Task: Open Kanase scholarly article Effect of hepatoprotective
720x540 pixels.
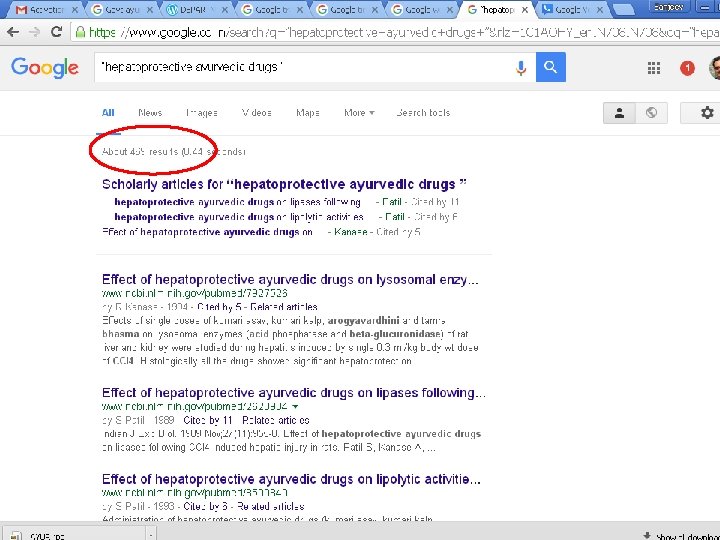Action: pos(208,232)
